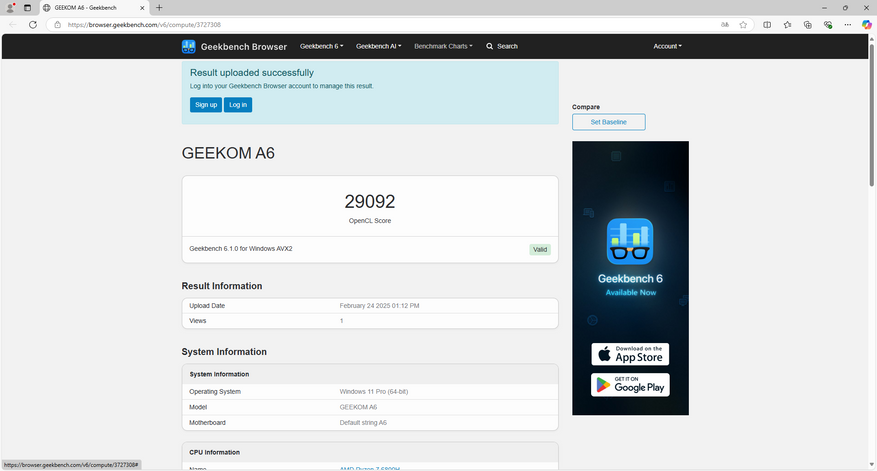Click the Set Baseline button
Image resolution: width=877 pixels, height=471 pixels.
pos(609,122)
